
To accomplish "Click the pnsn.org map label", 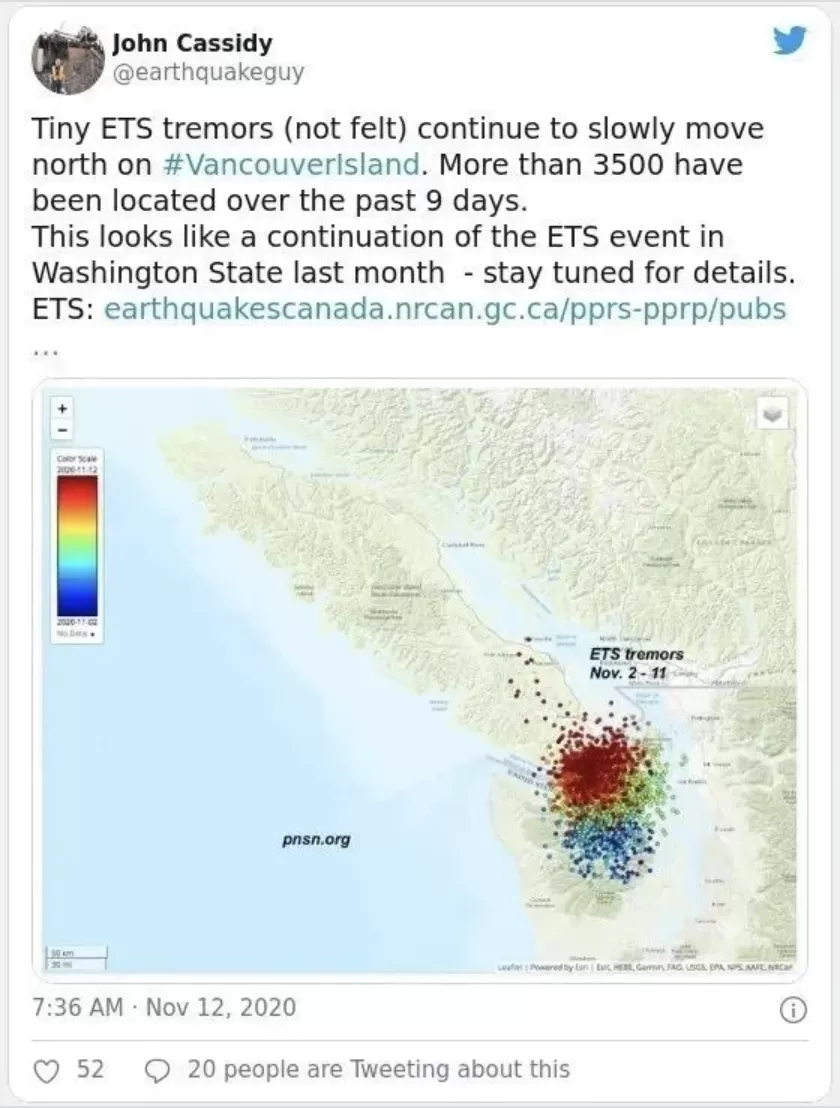I will (x=316, y=839).
